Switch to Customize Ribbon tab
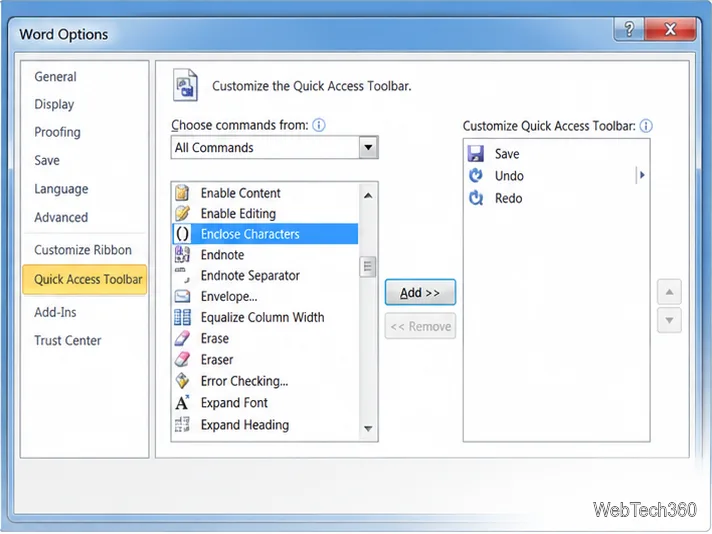712x534 pixels. 83,250
